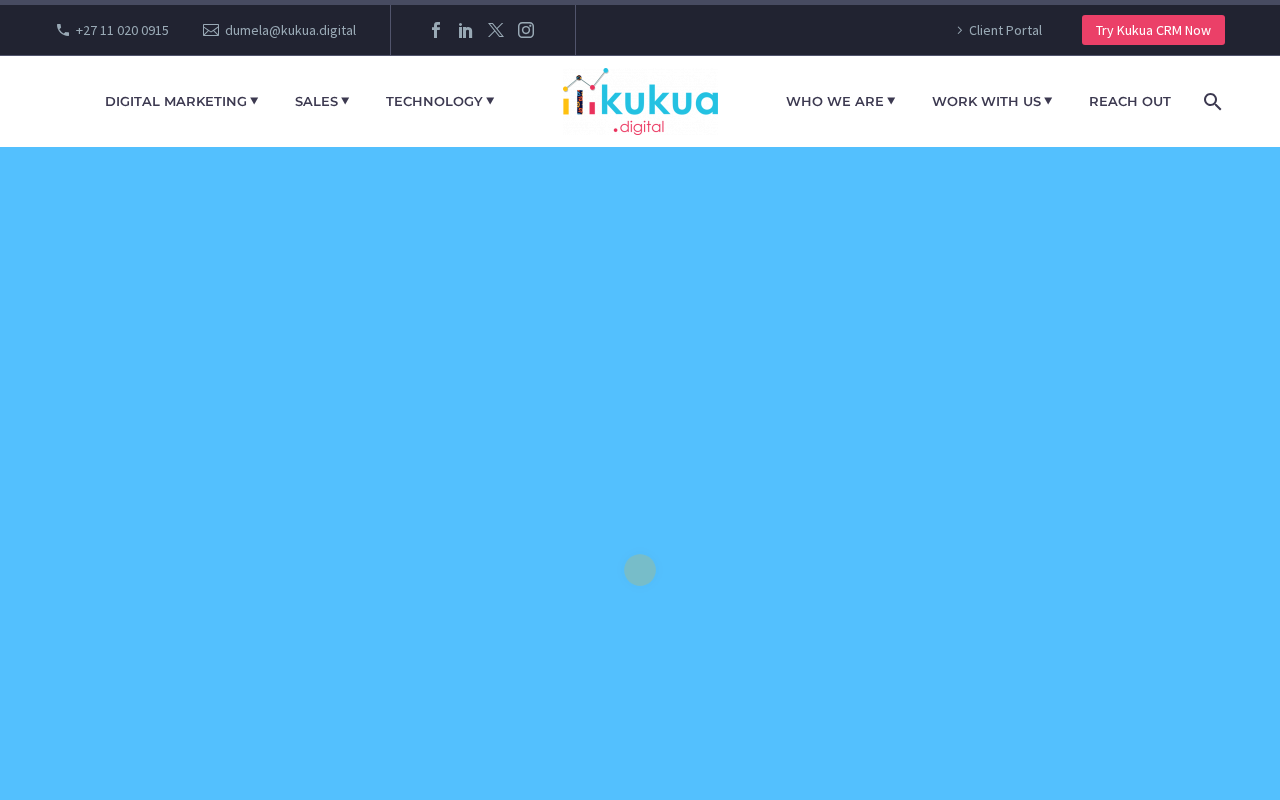Expand the Sales dropdown arrow
Screen dimensions: 1280x800
pyautogui.click(x=345, y=100)
